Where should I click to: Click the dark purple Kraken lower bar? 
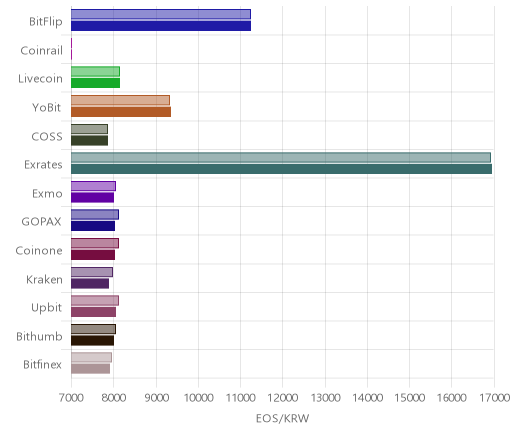coord(90,284)
